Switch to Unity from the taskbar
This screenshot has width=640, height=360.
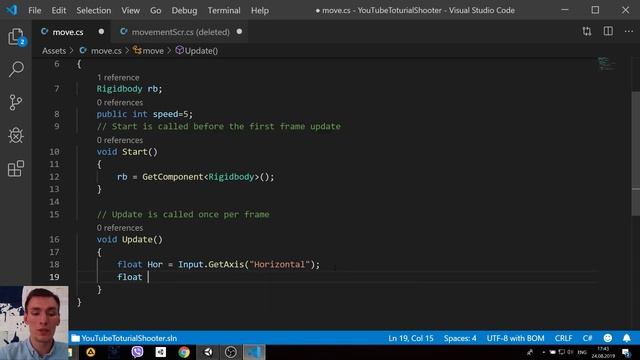pos(208,352)
